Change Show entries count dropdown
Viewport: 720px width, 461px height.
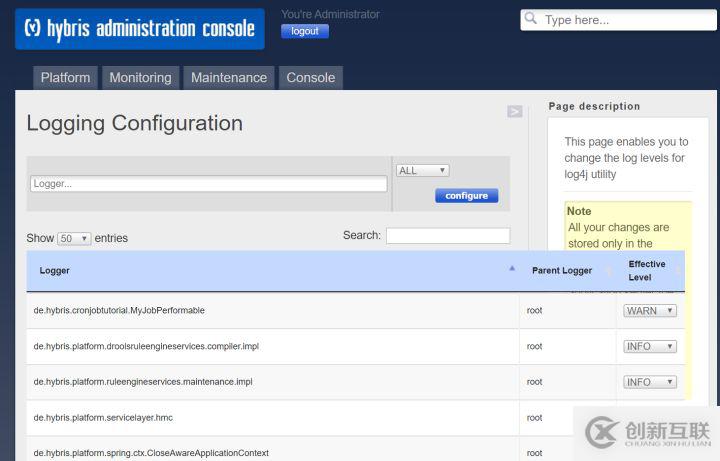[74, 238]
